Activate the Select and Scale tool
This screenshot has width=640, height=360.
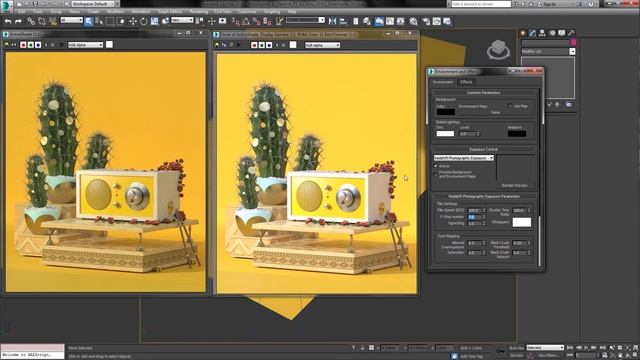[154, 21]
